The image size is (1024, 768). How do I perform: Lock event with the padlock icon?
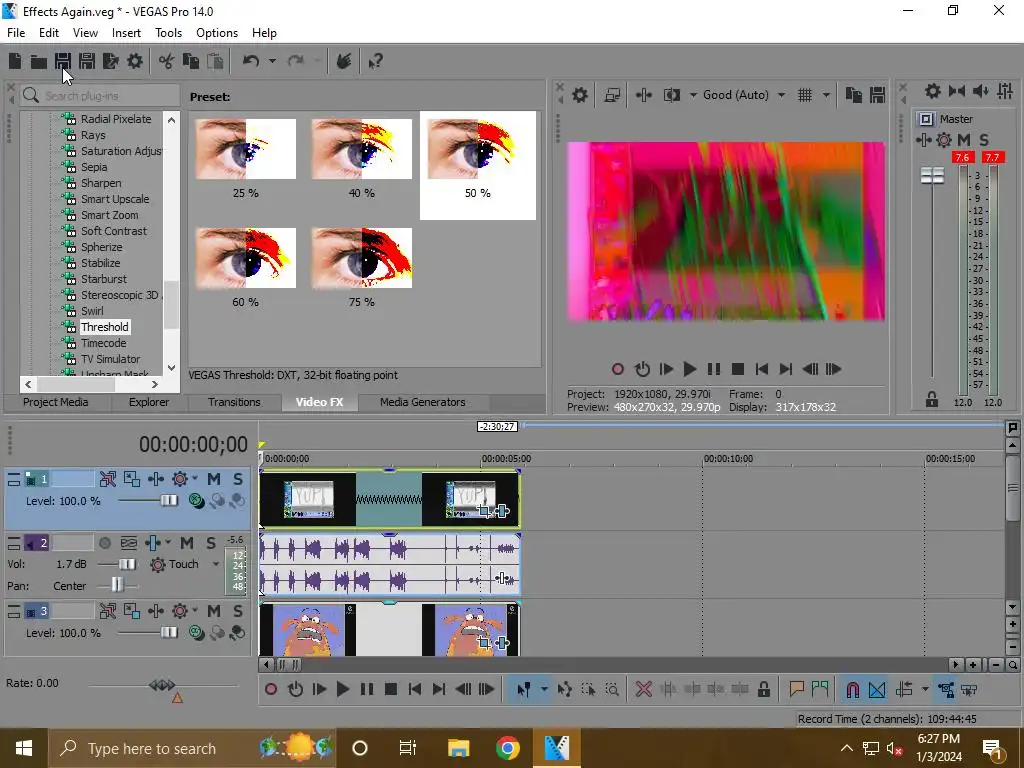pyautogui.click(x=763, y=689)
